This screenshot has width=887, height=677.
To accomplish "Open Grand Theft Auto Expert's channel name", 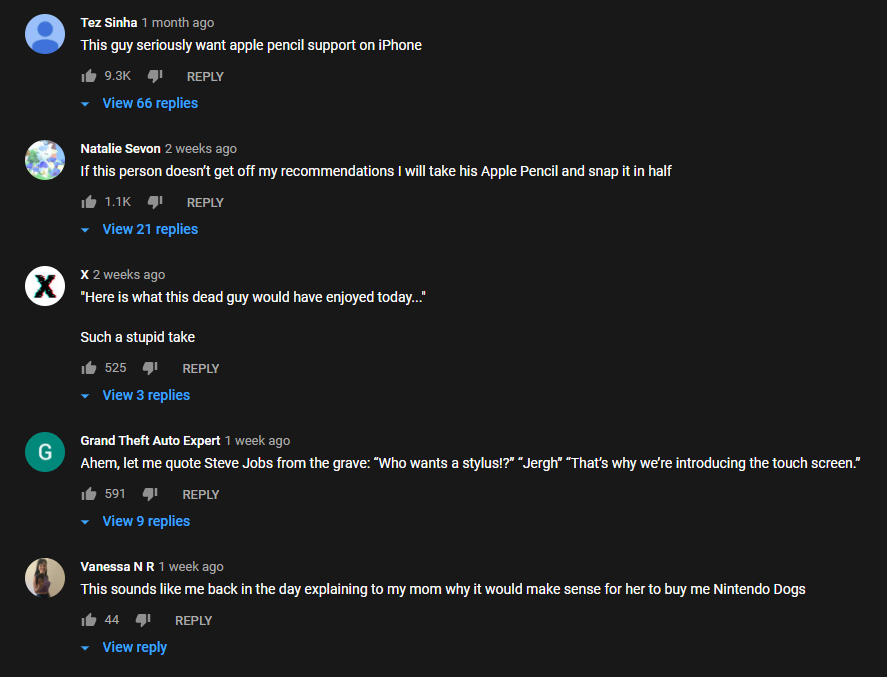I will [x=150, y=441].
